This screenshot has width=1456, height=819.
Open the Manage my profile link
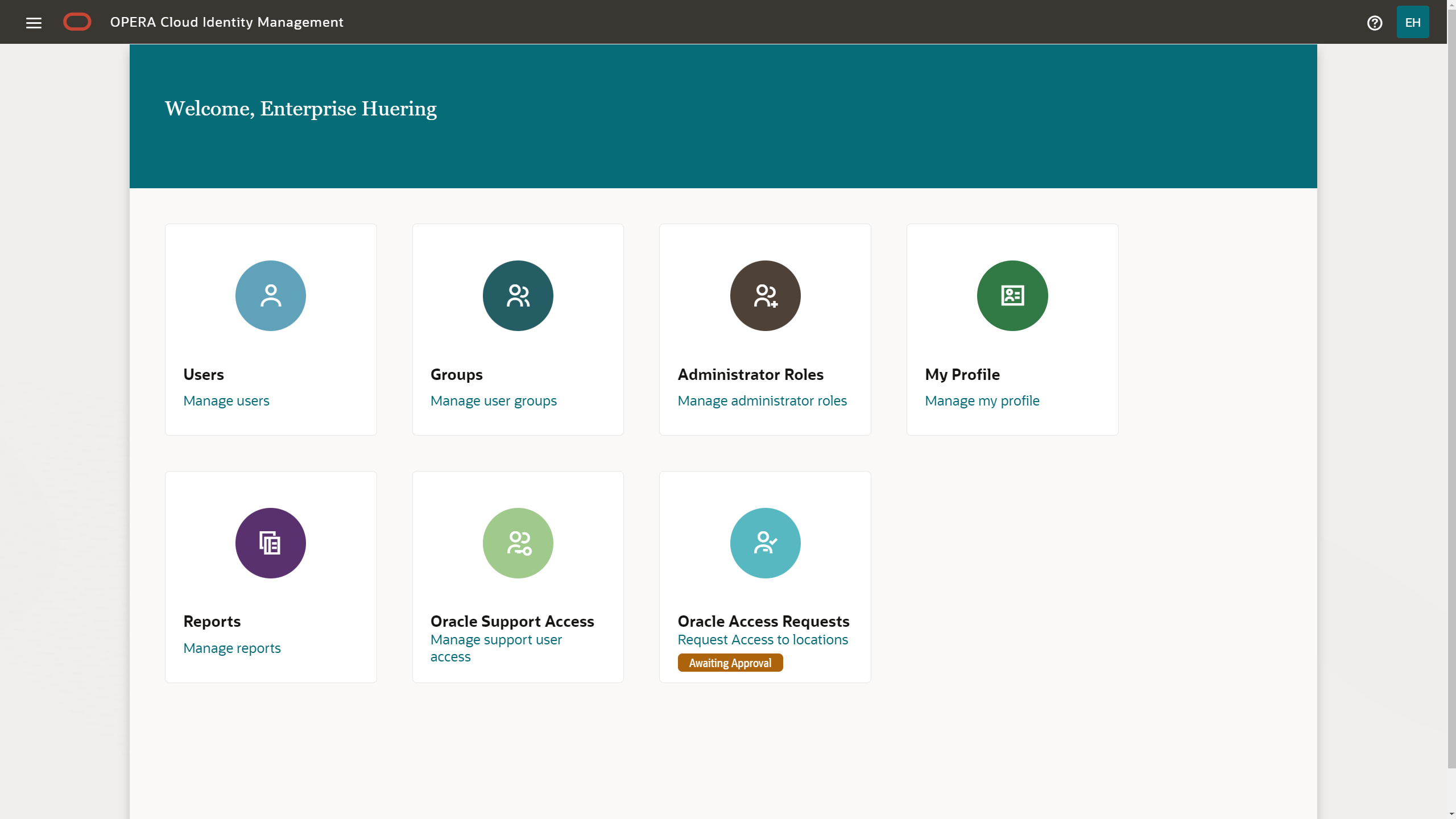(x=982, y=400)
